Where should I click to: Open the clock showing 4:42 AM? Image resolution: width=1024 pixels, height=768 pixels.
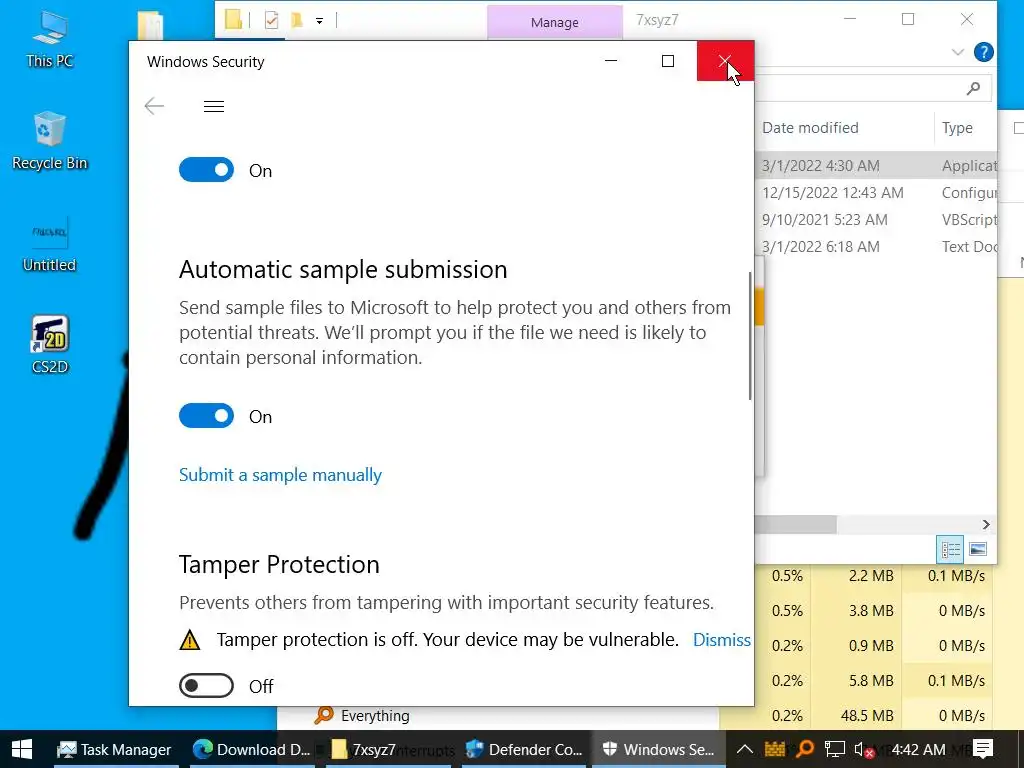click(x=918, y=749)
